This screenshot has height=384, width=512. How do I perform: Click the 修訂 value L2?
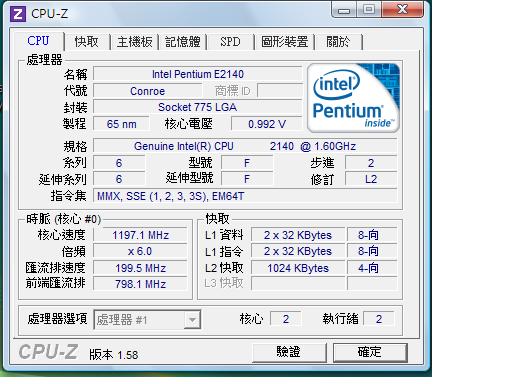[x=371, y=179]
